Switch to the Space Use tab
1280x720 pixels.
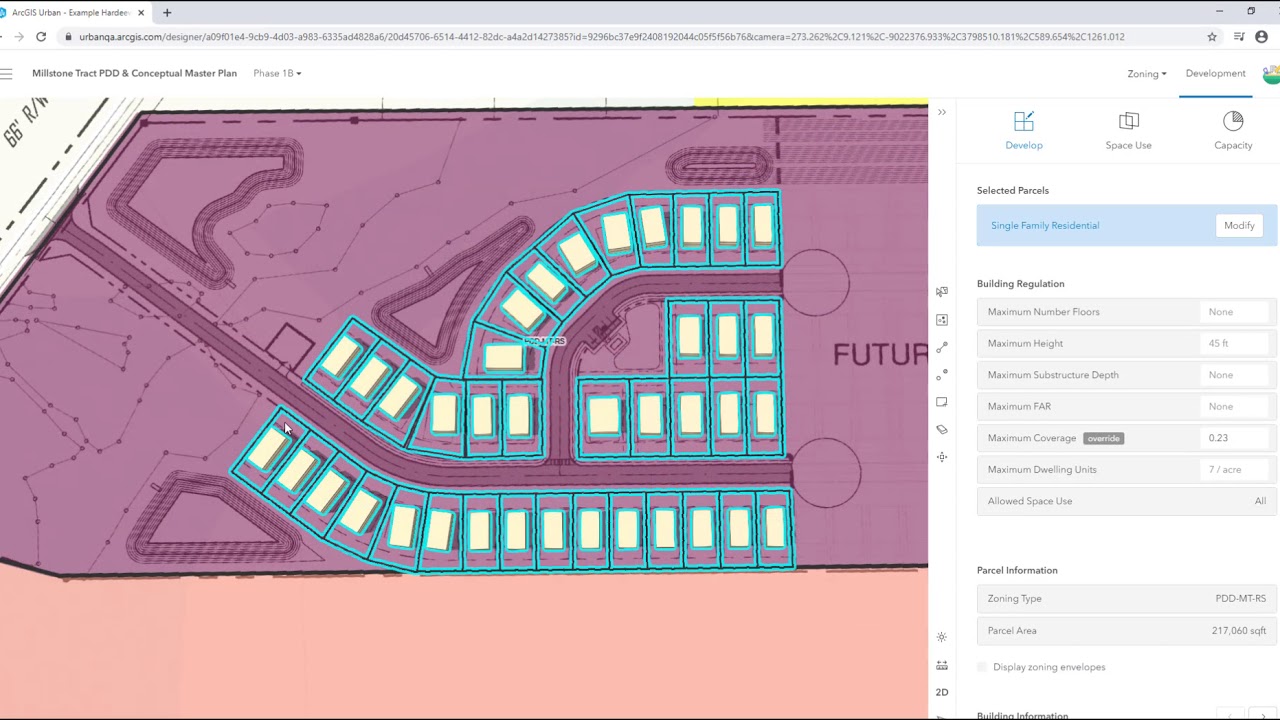tap(1128, 130)
